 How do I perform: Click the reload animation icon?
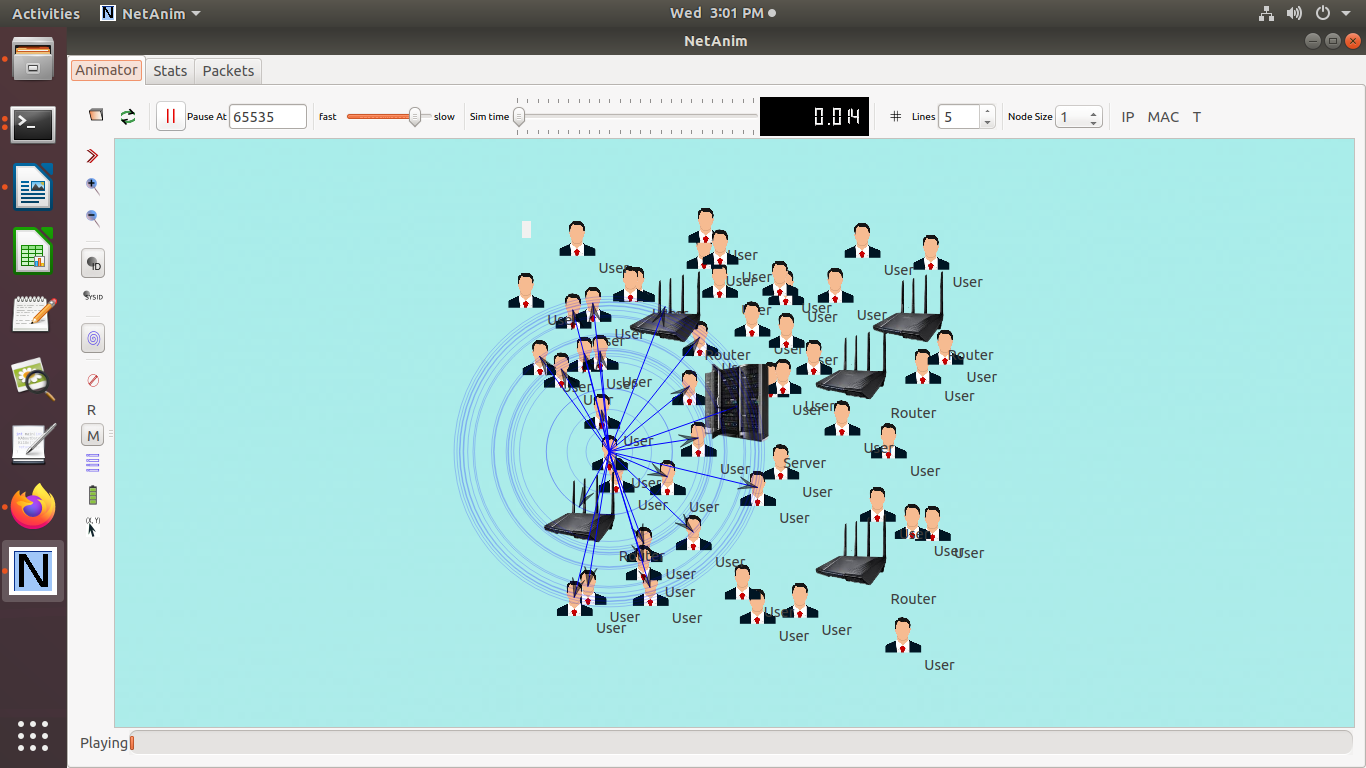[x=128, y=117]
